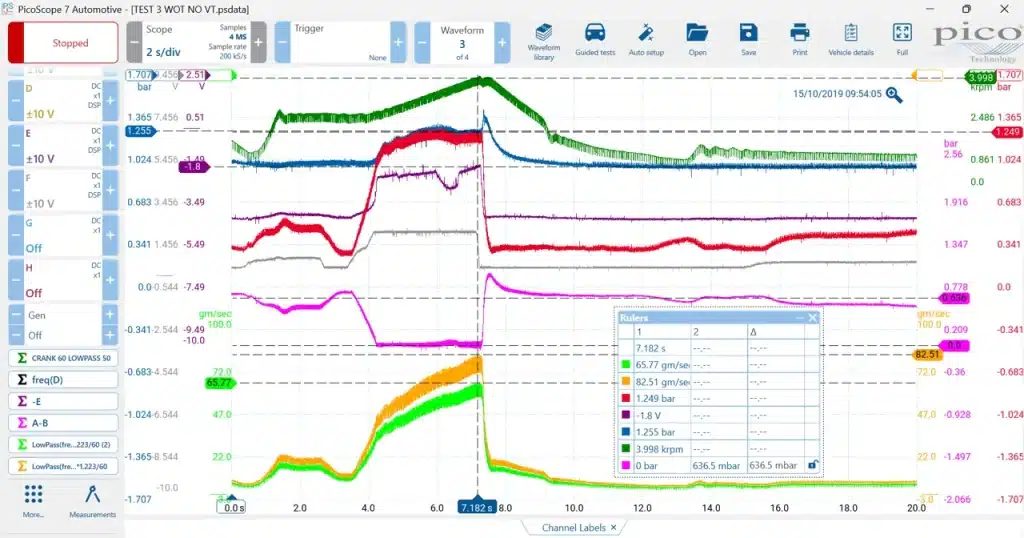
Task: Click the orange 82.51 ruler handle
Action: point(927,355)
